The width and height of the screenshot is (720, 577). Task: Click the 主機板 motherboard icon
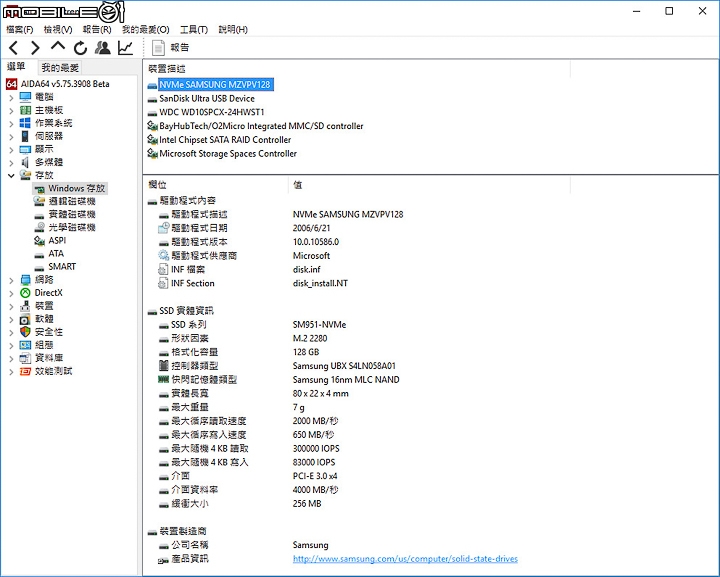click(x=25, y=110)
